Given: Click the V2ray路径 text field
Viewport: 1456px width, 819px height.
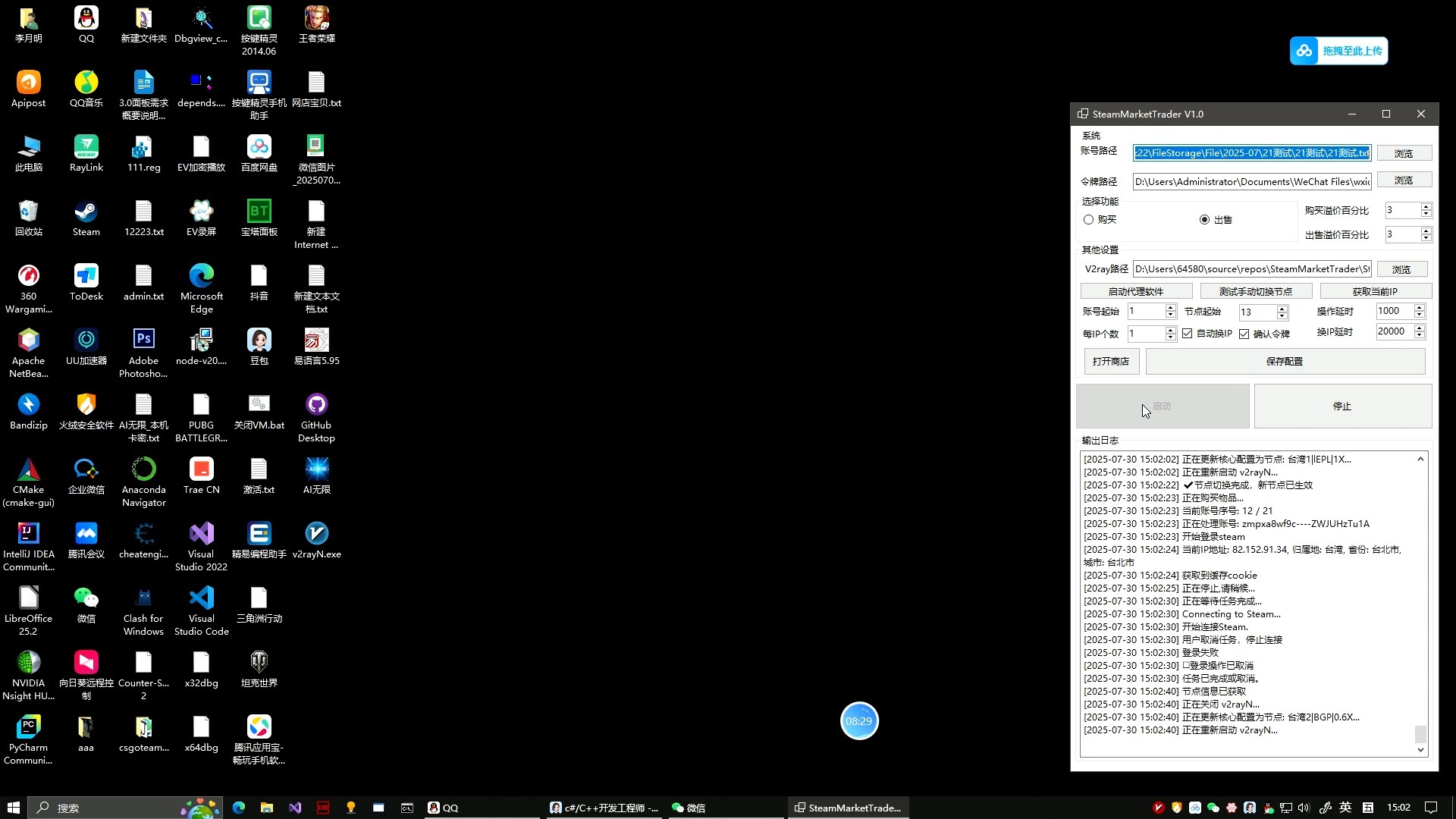Looking at the screenshot, I should (x=1252, y=269).
